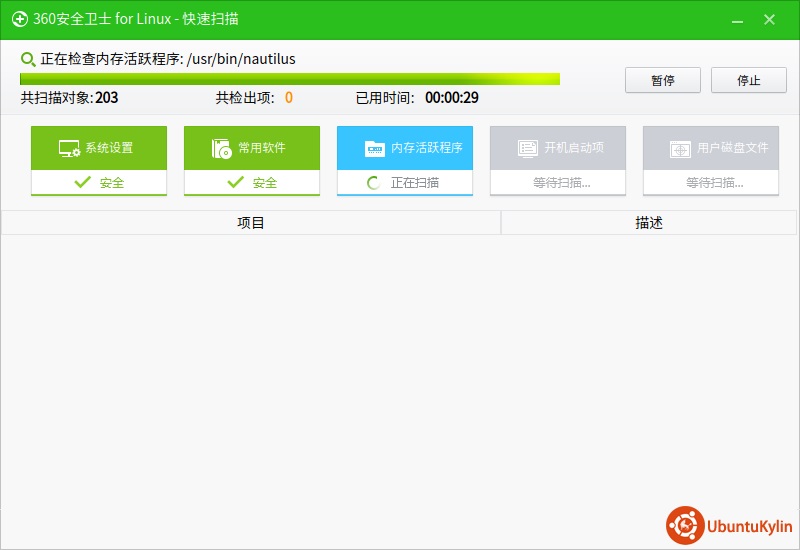Click the green scan progress bar
This screenshot has width=800, height=550.
[290, 79]
